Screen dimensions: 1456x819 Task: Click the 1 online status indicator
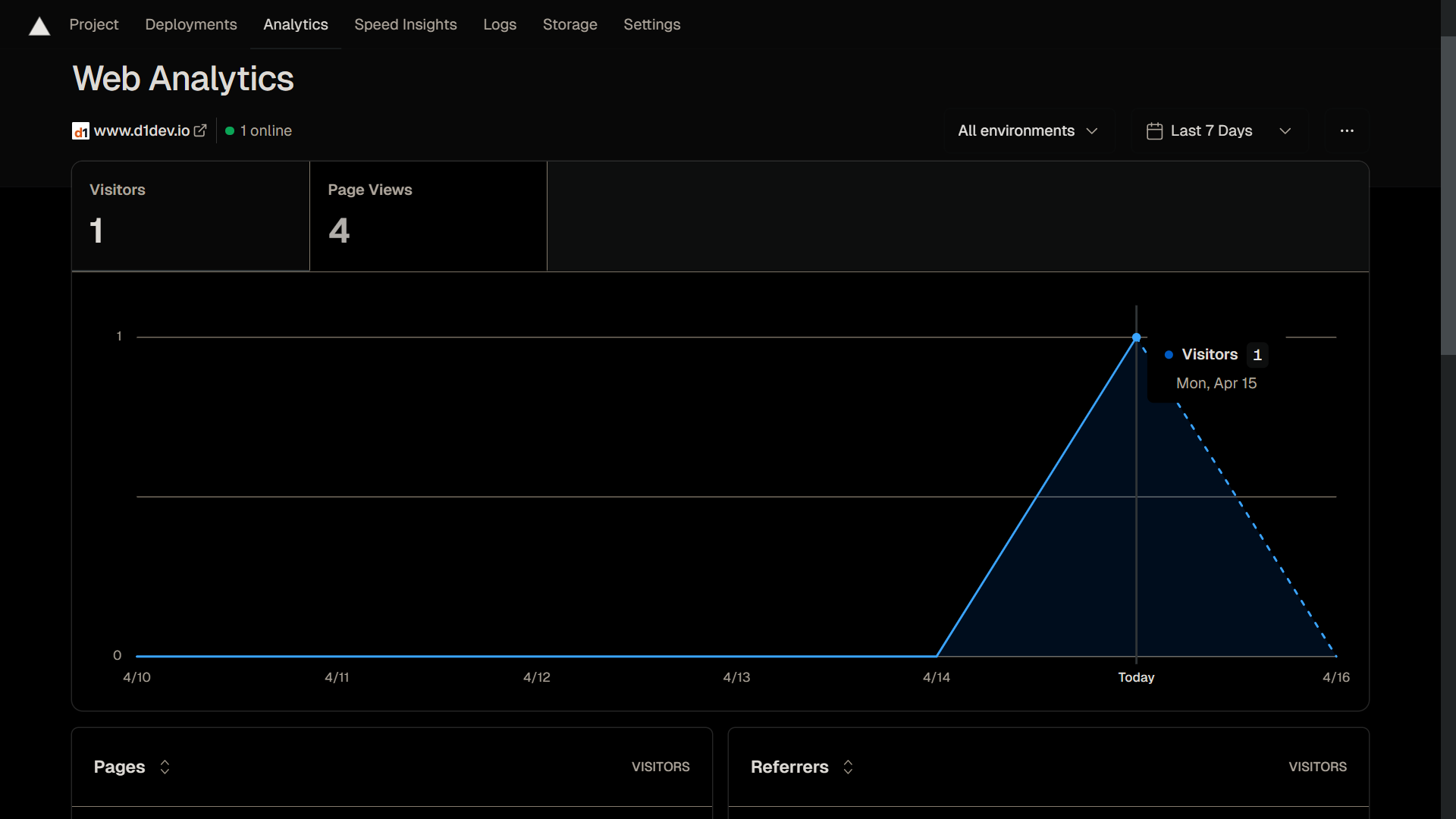[x=259, y=130]
